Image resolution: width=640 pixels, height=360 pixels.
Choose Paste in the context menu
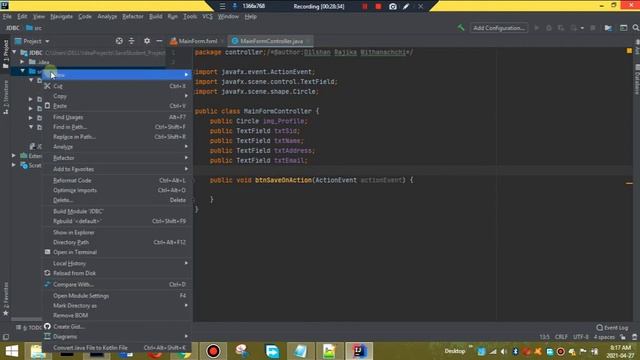point(118,106)
